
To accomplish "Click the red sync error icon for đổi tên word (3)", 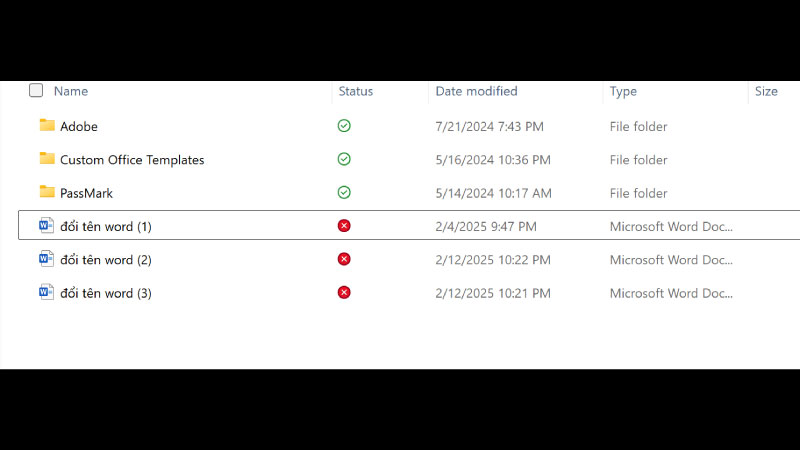I will tap(344, 292).
